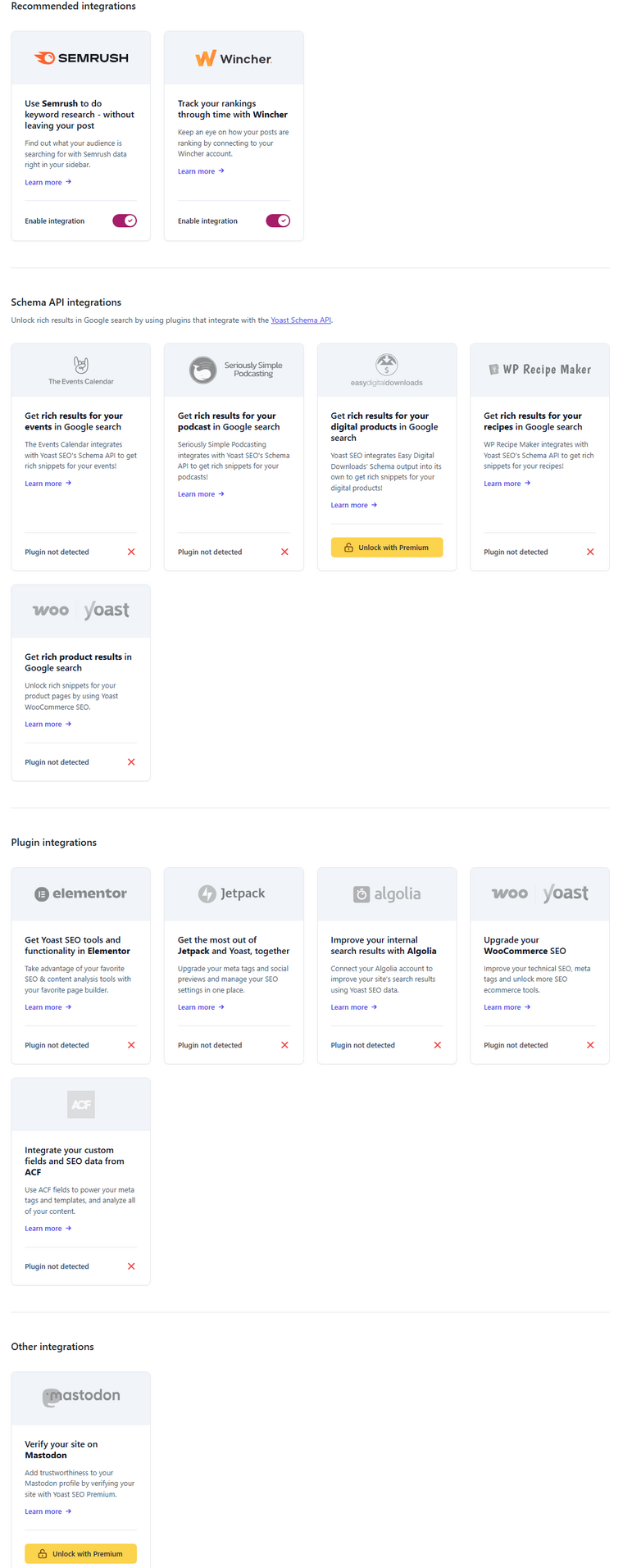The width and height of the screenshot is (623, 1568).
Task: Open Learn more on Elementor card
Action: (x=48, y=1007)
